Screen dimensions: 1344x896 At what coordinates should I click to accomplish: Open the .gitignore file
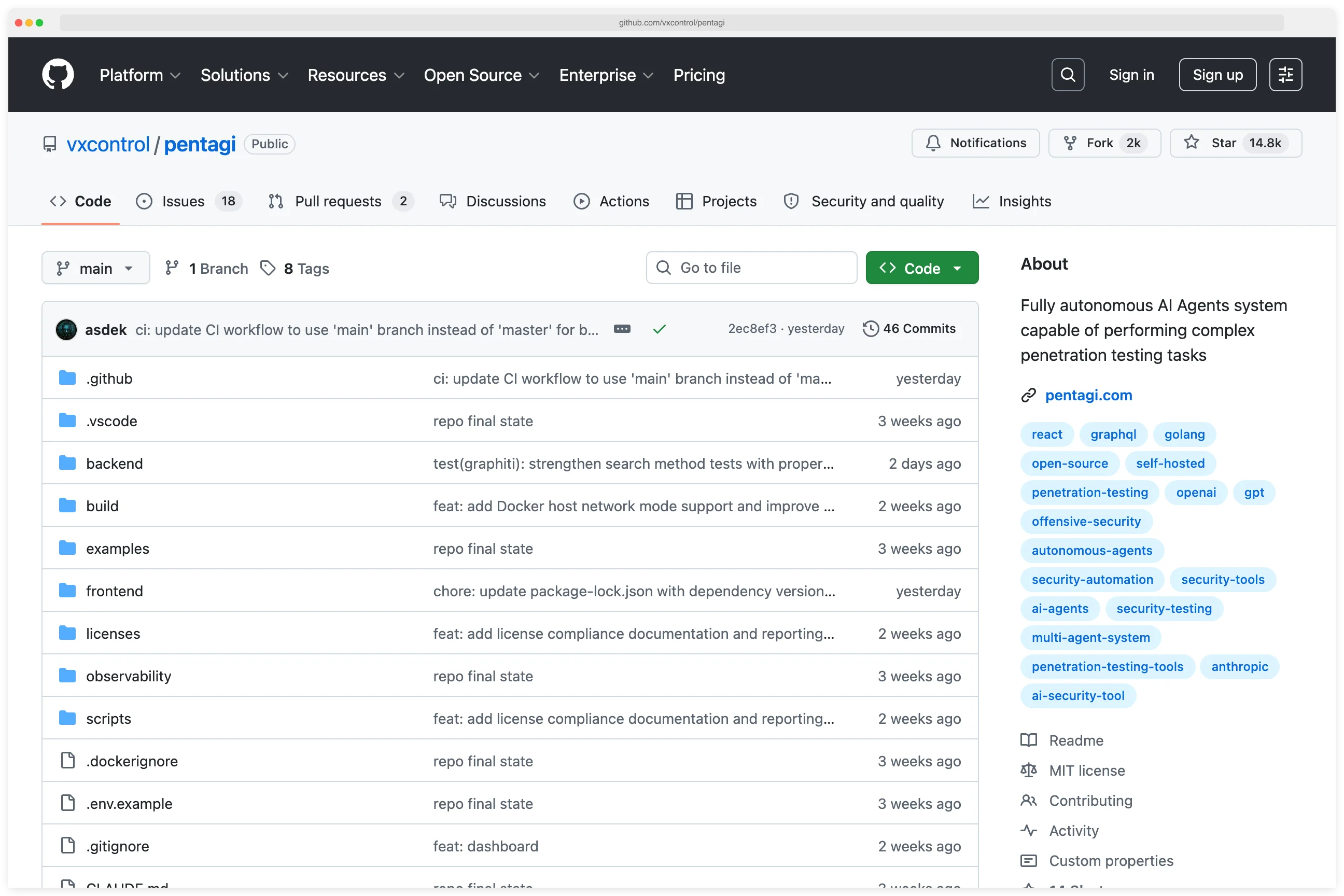click(118, 846)
